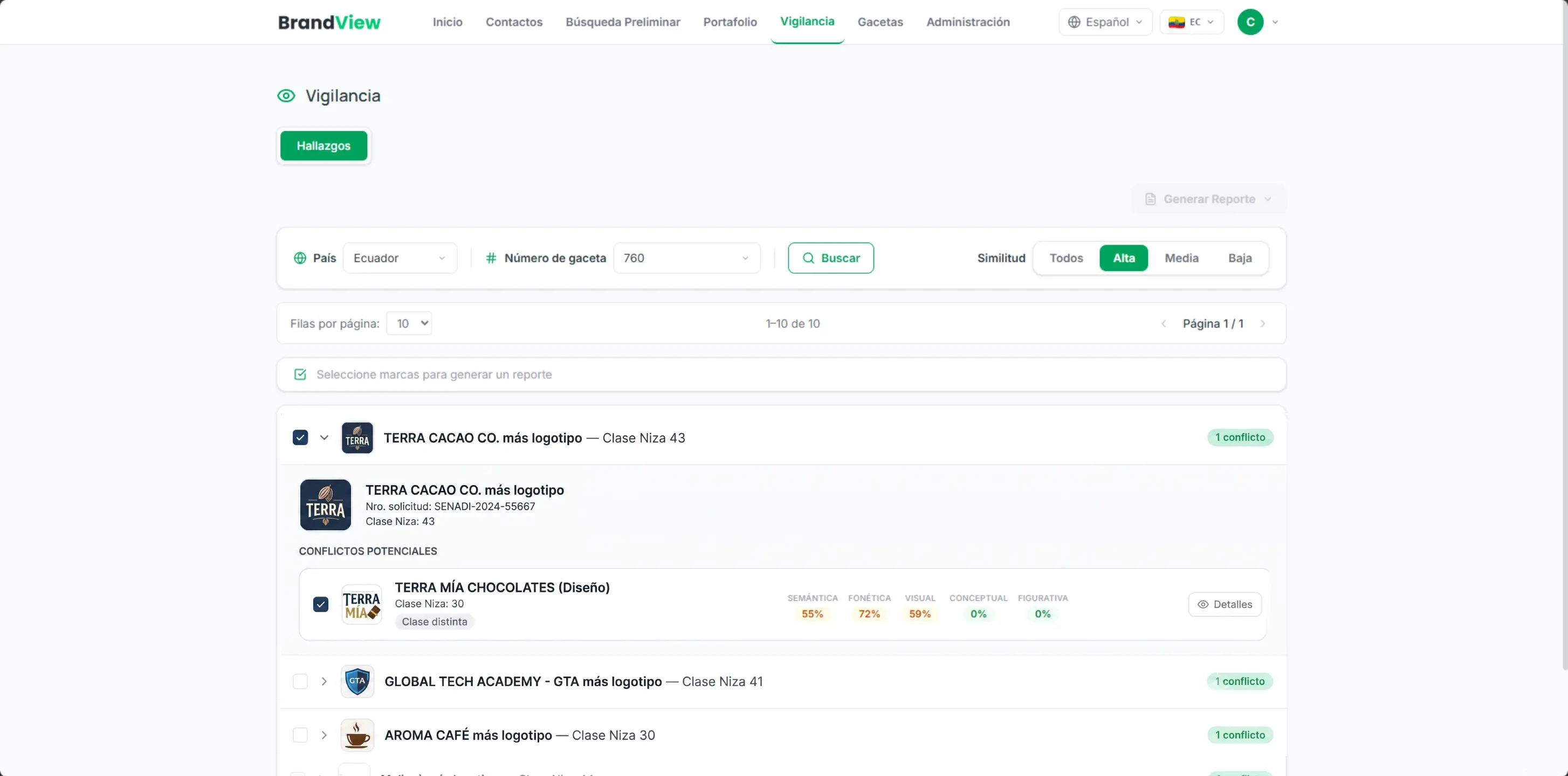Click Detalles for TERRA MÍA CHOCOLATES

click(1225, 605)
